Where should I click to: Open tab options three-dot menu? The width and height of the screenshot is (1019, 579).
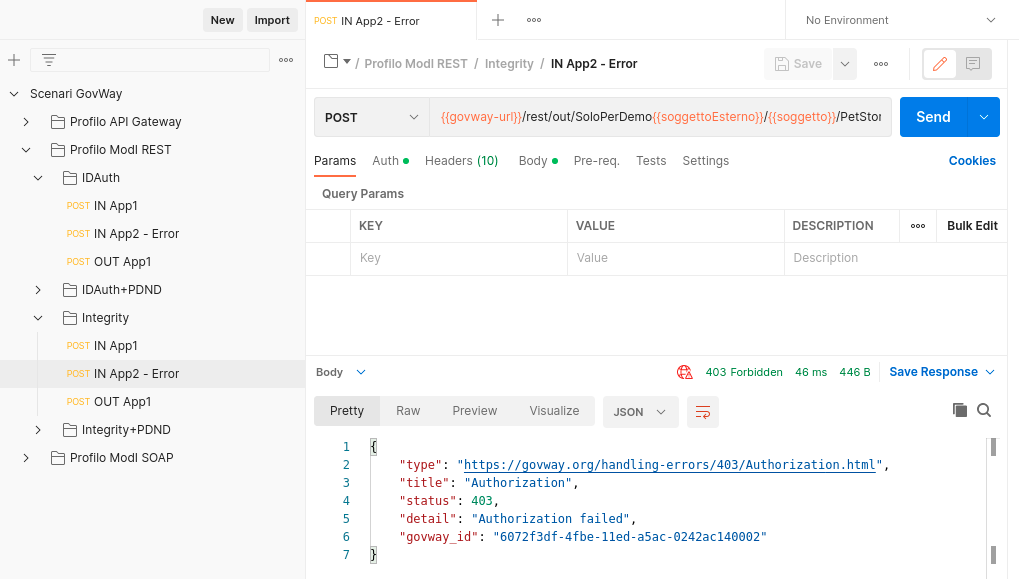click(534, 20)
